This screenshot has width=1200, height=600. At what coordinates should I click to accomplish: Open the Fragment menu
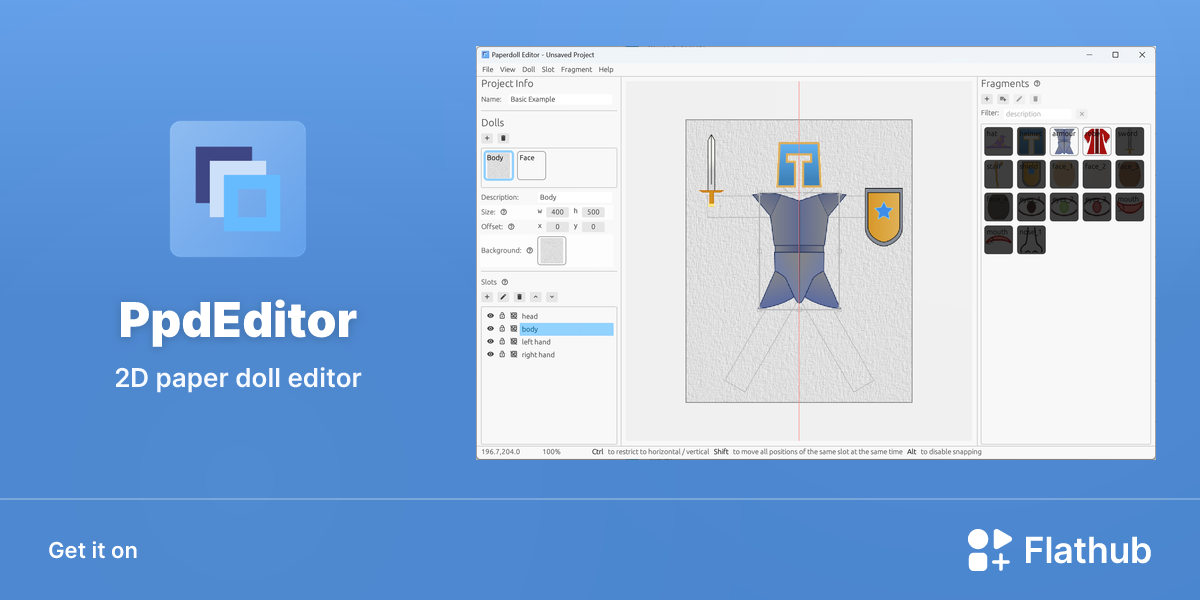[x=577, y=70]
